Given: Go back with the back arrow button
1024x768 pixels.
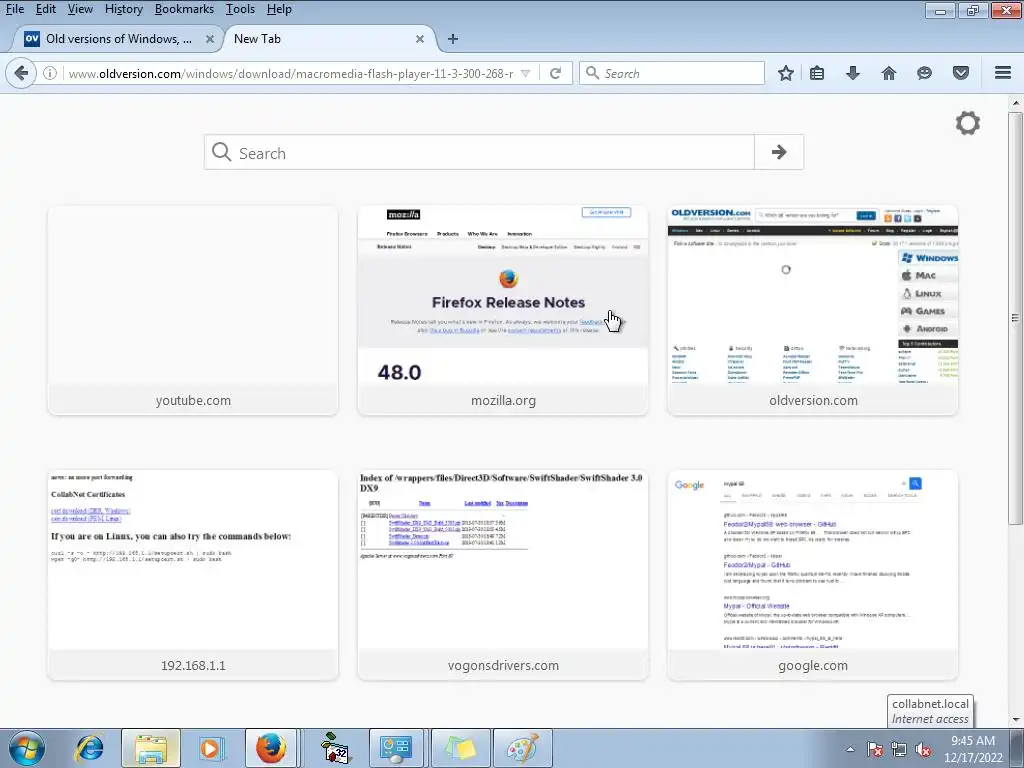Looking at the screenshot, I should pos(21,73).
